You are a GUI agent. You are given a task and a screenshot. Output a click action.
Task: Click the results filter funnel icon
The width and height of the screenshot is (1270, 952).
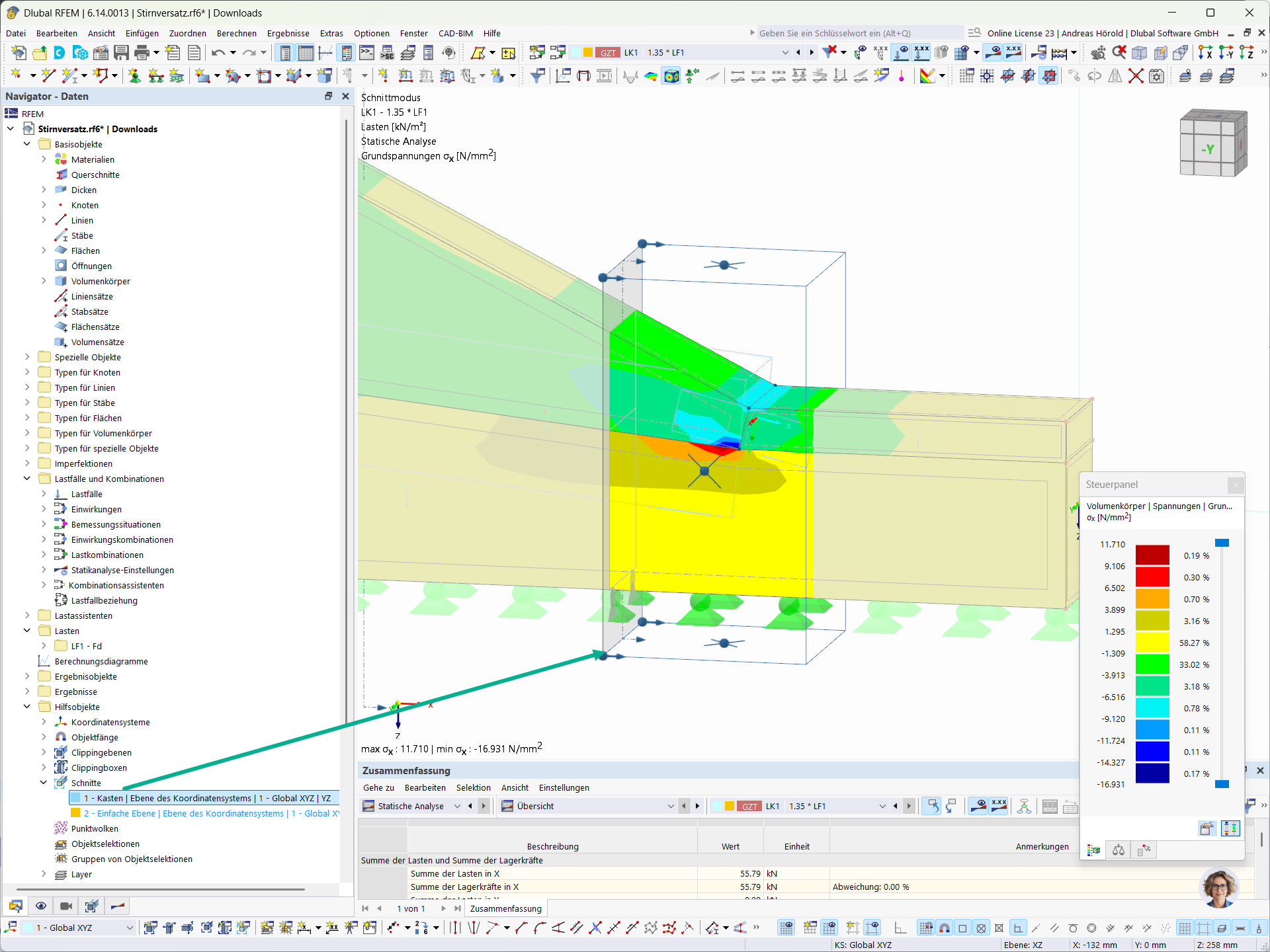[537, 76]
